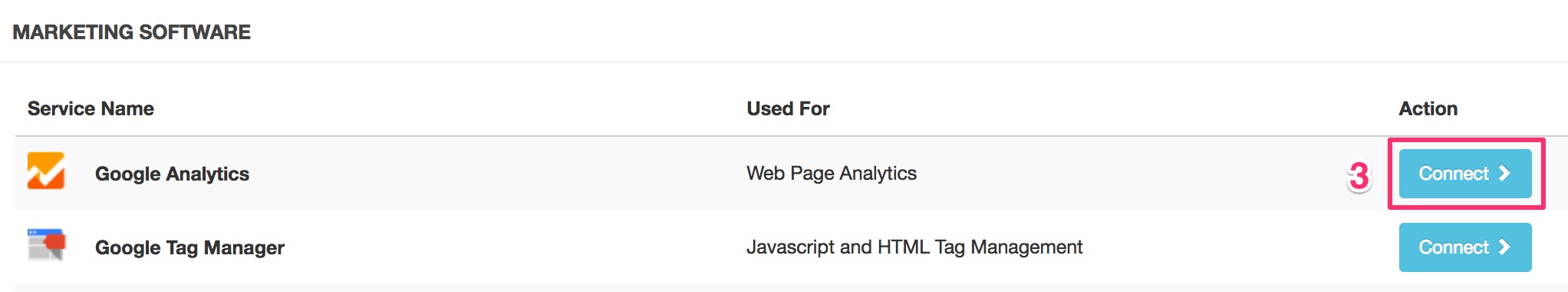Connect the Google Tag Manager service

(1465, 247)
